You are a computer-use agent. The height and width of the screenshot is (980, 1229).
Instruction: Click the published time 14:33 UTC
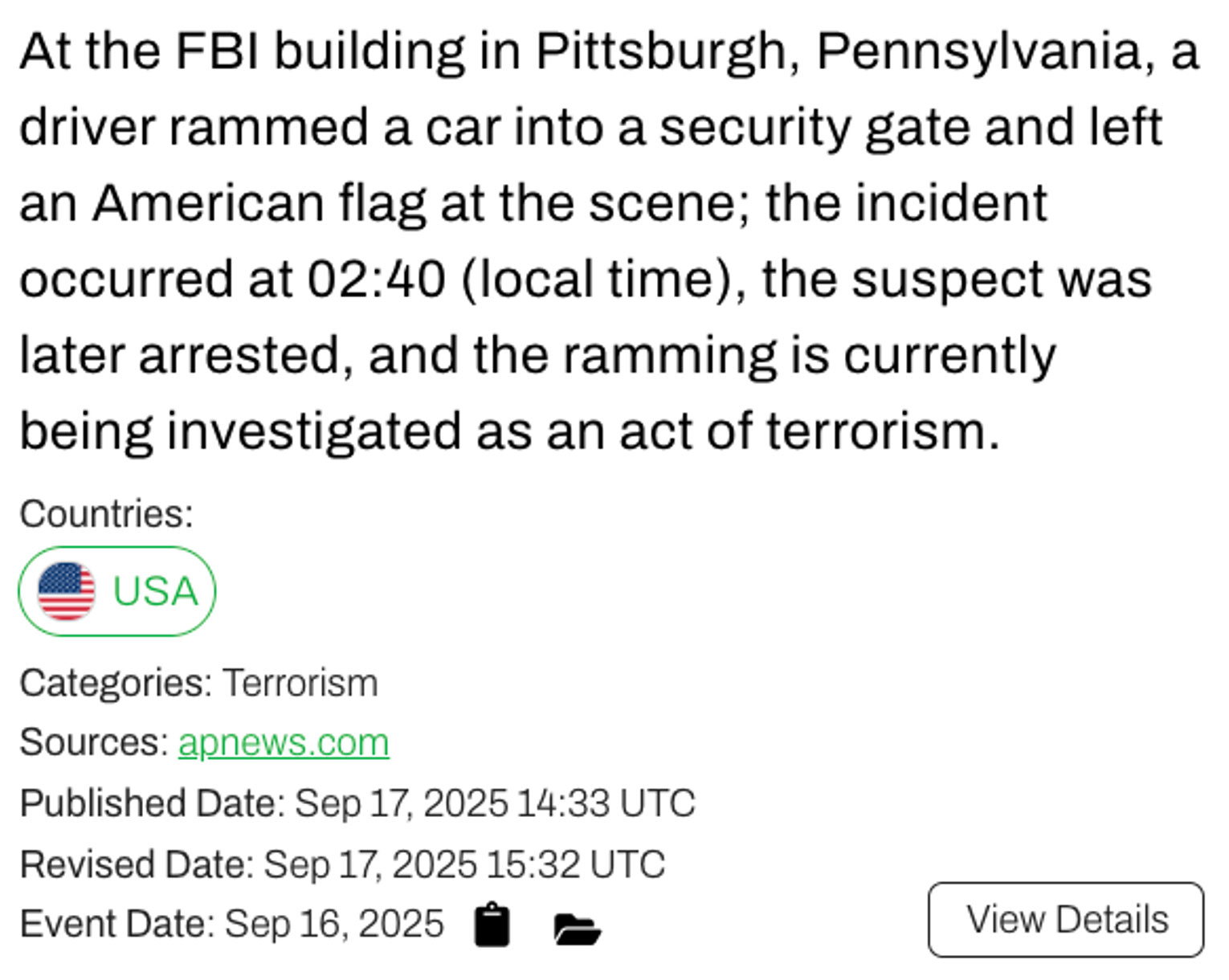click(x=606, y=803)
